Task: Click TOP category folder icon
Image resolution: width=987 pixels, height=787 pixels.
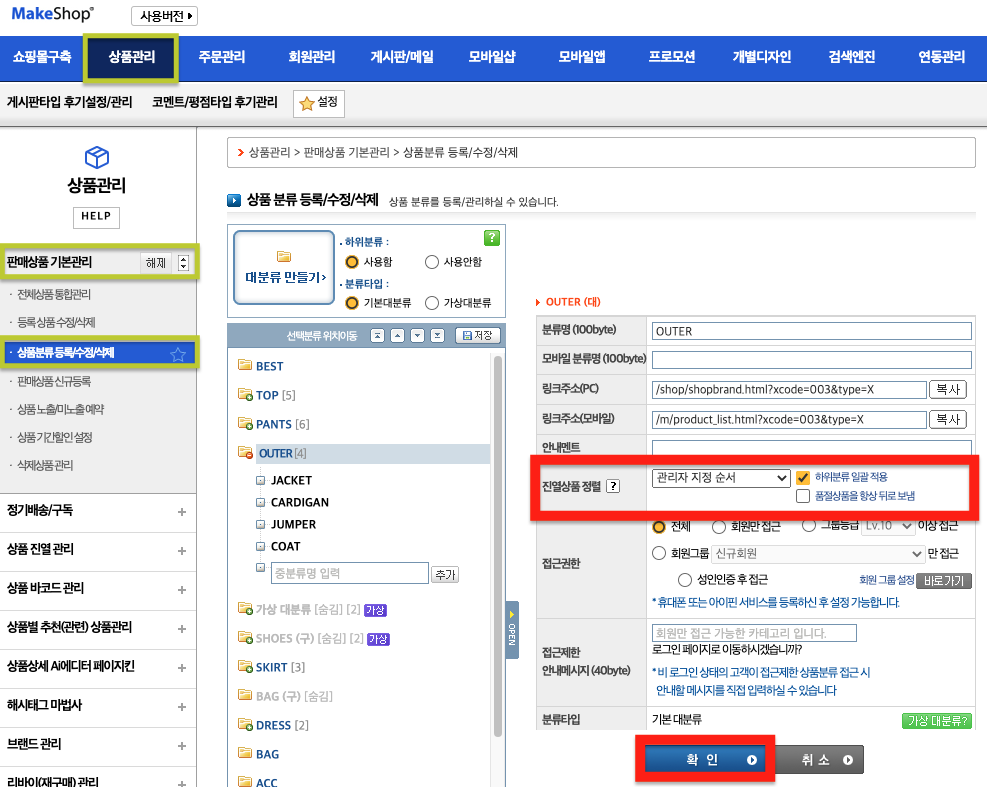Action: [245, 394]
